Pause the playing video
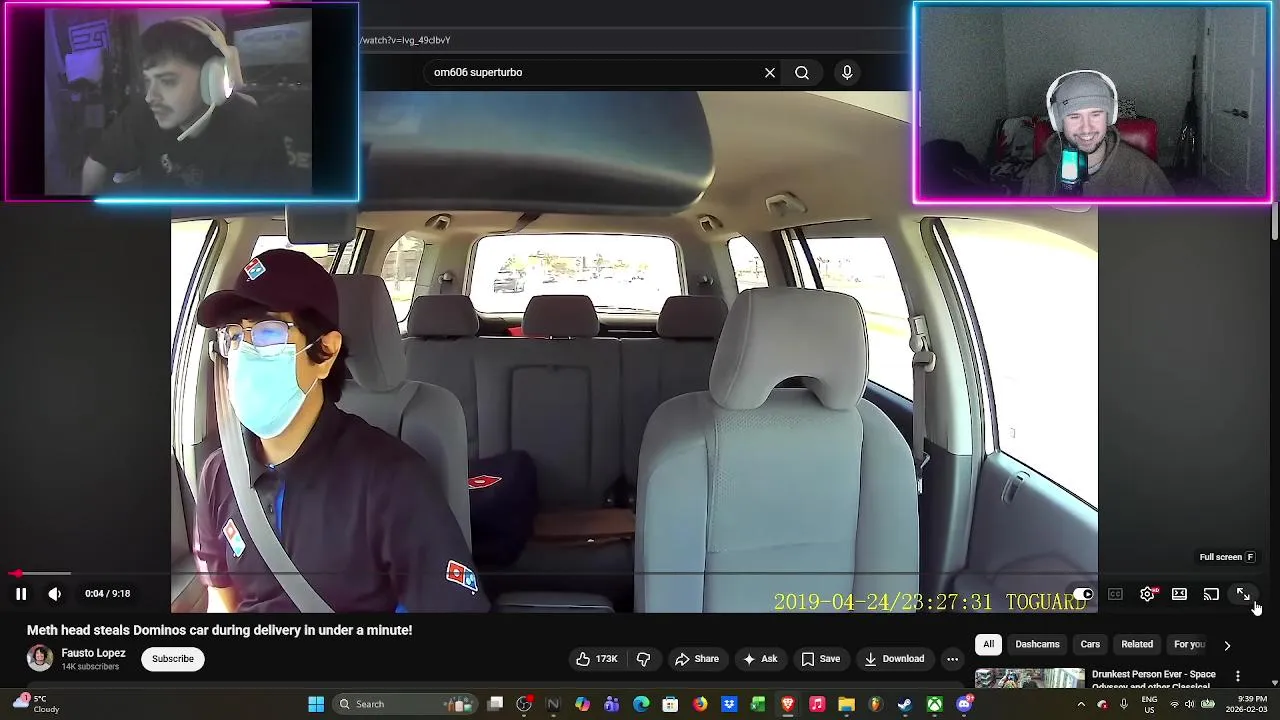The width and height of the screenshot is (1280, 720). pyautogui.click(x=20, y=594)
